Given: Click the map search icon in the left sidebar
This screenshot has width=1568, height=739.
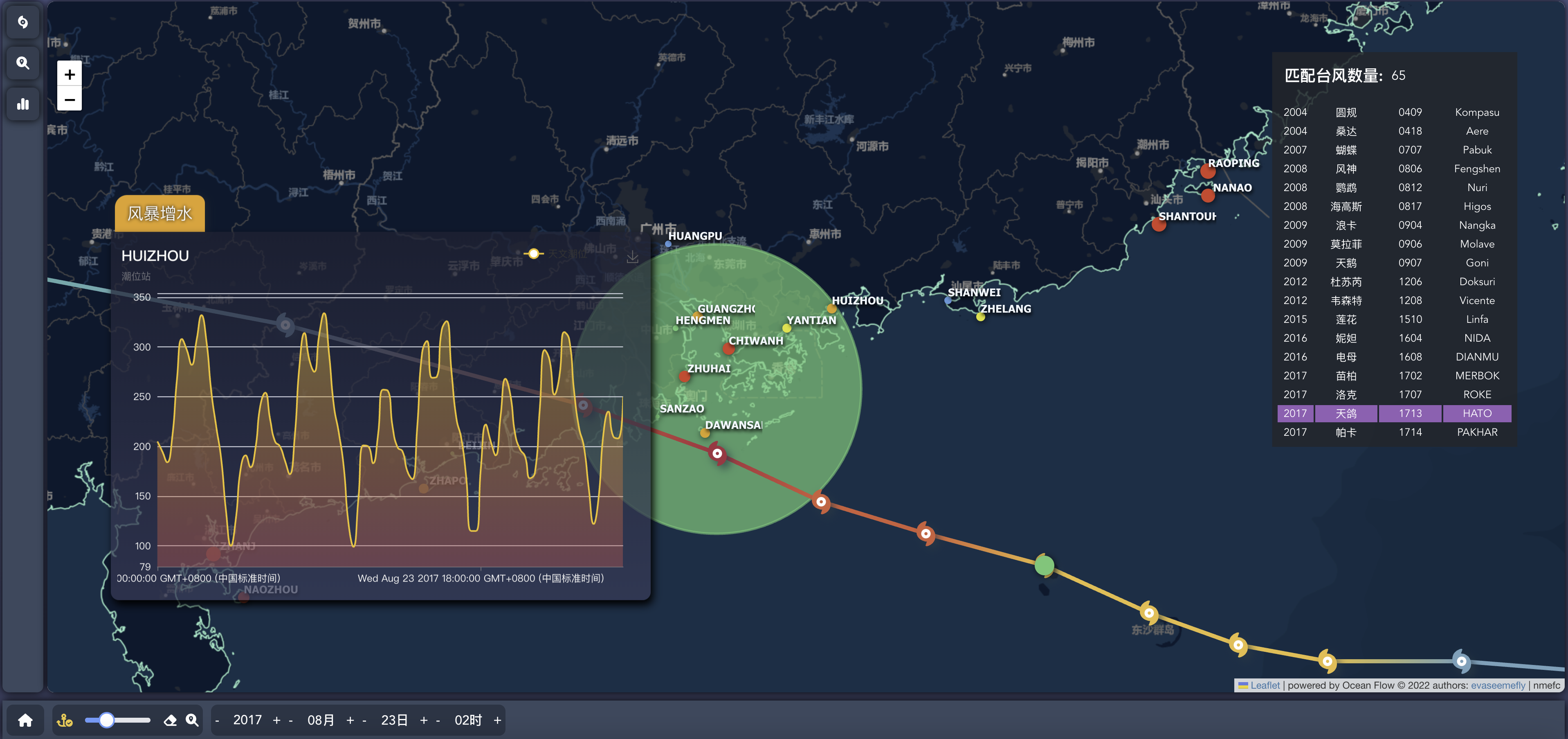Looking at the screenshot, I should (x=23, y=63).
